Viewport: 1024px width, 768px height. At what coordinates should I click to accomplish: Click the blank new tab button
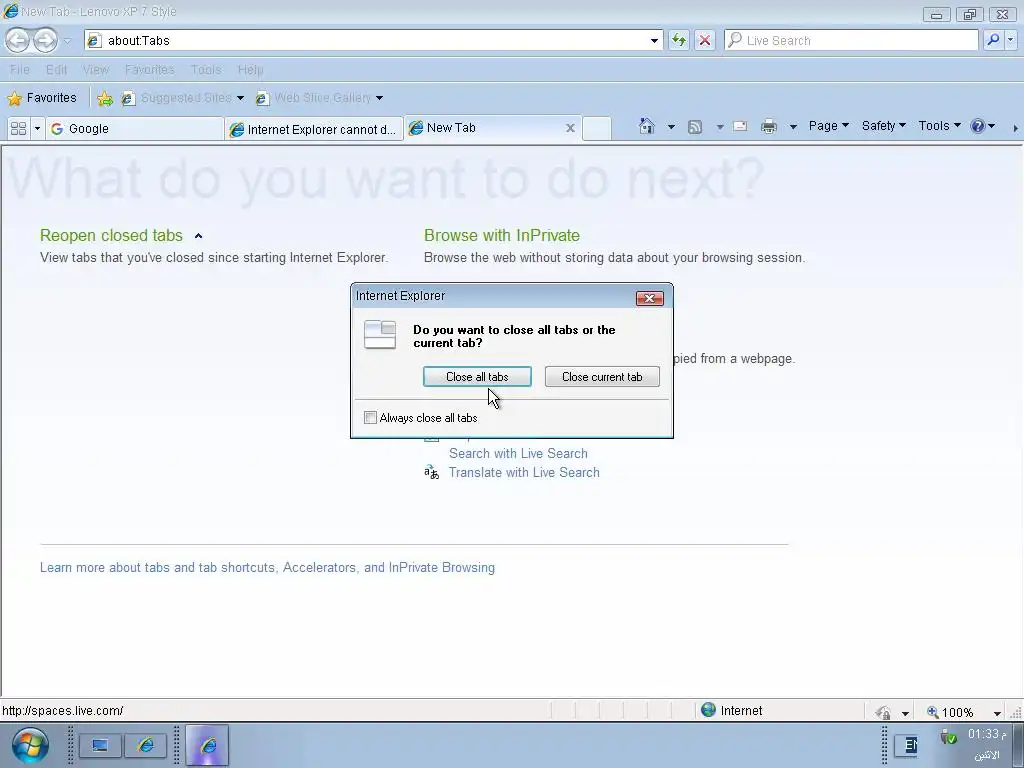point(596,129)
